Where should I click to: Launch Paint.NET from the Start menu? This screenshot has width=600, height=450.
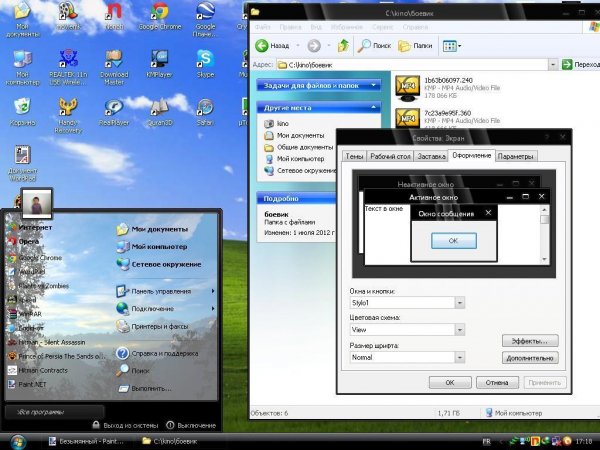(27, 384)
